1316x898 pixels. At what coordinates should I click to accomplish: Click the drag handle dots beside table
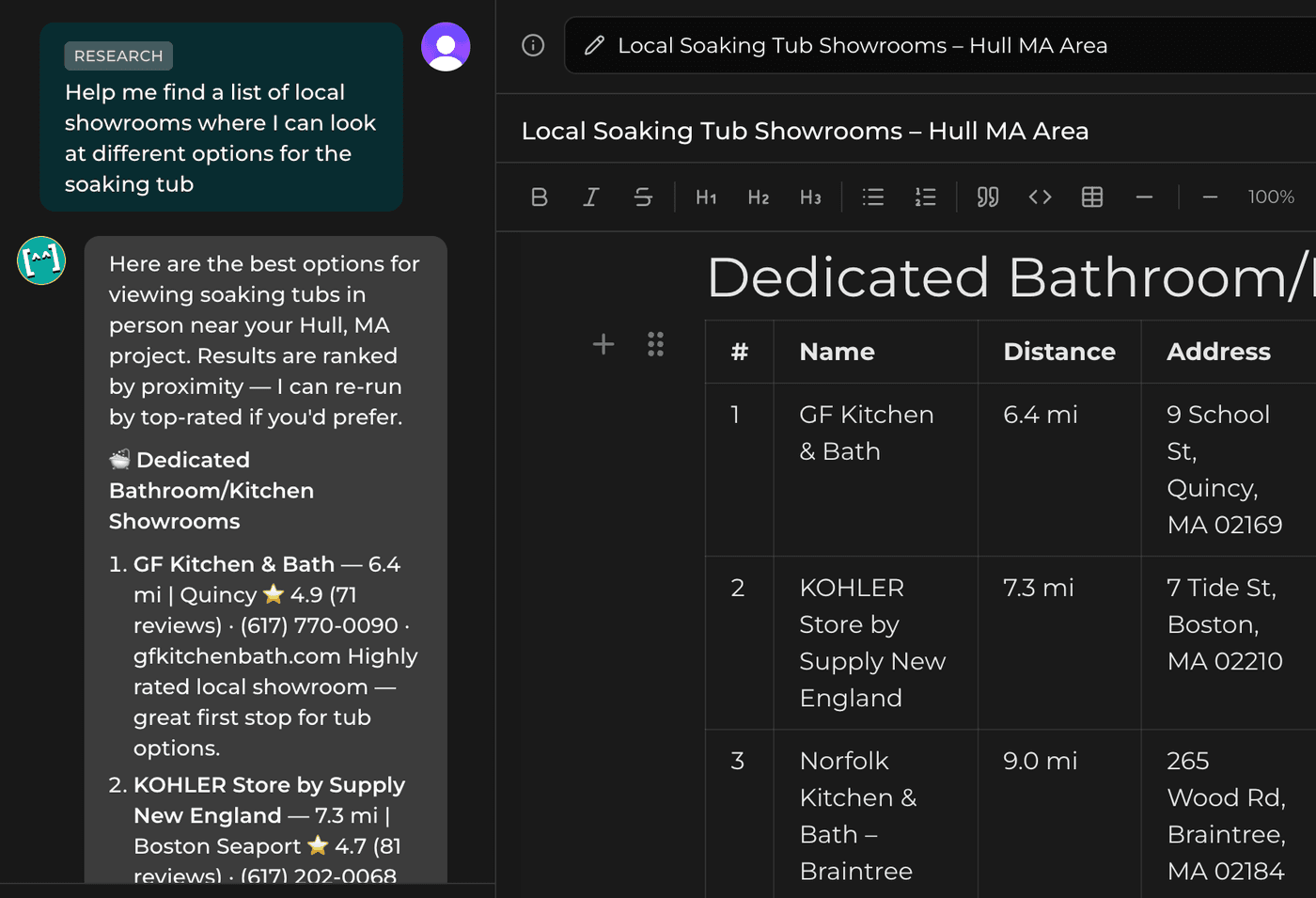[x=656, y=344]
